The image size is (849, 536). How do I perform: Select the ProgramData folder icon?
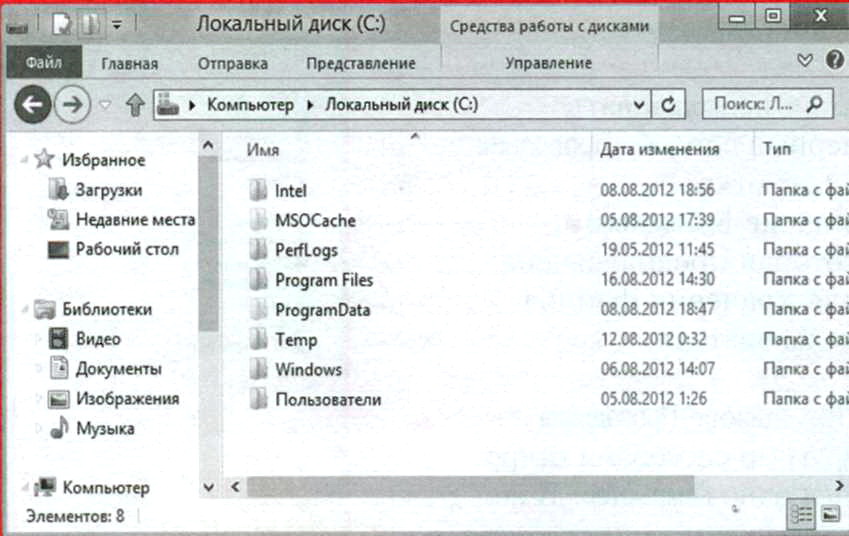258,309
